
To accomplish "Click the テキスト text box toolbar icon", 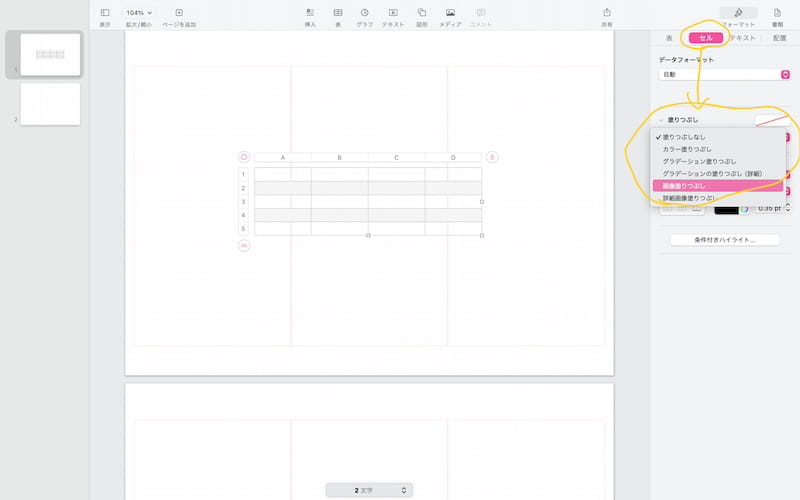I will (393, 12).
